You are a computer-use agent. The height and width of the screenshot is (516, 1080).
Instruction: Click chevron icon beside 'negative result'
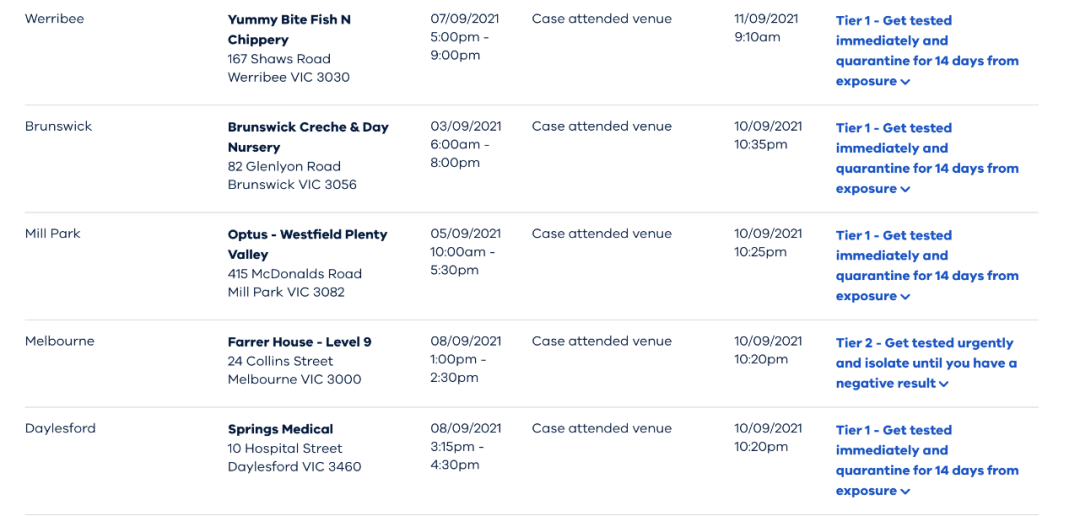[944, 384]
